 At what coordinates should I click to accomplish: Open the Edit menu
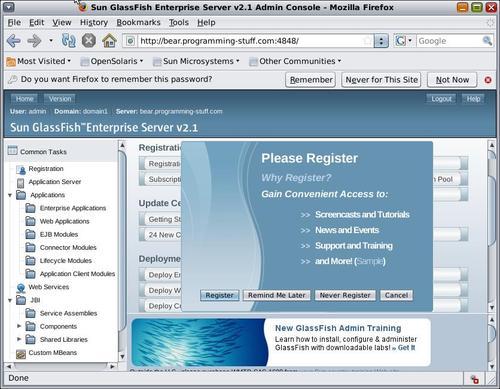click(x=36, y=23)
